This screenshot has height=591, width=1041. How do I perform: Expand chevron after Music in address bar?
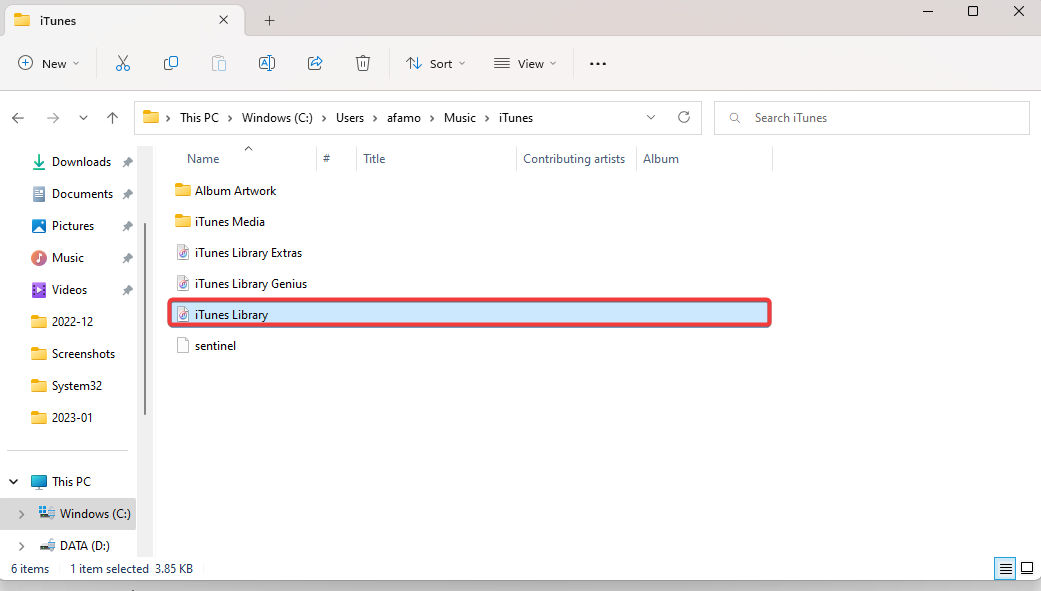point(487,118)
